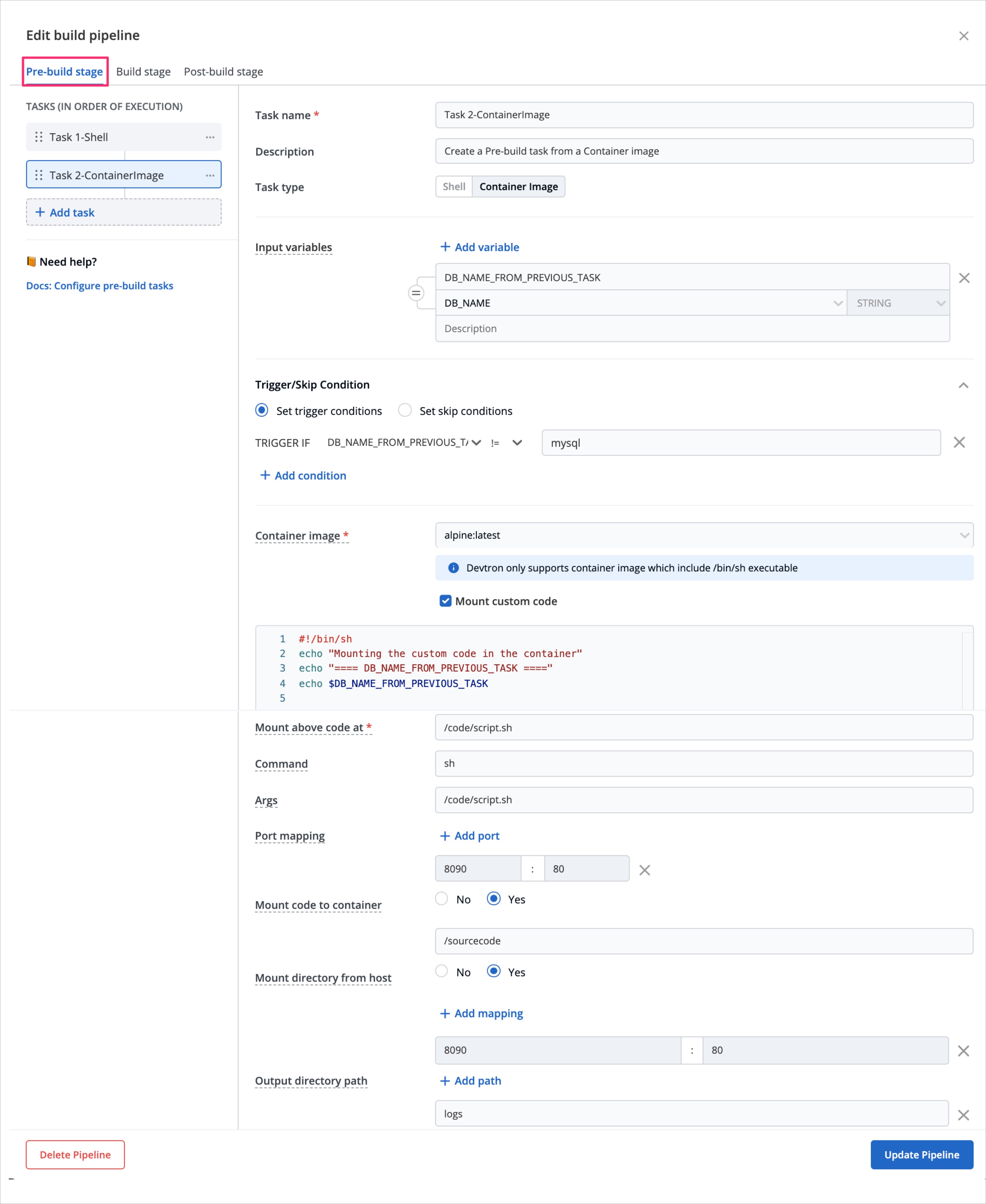Edit the 8090 field under Add mapping
Image resolution: width=986 pixels, height=1204 pixels.
coord(558,1050)
